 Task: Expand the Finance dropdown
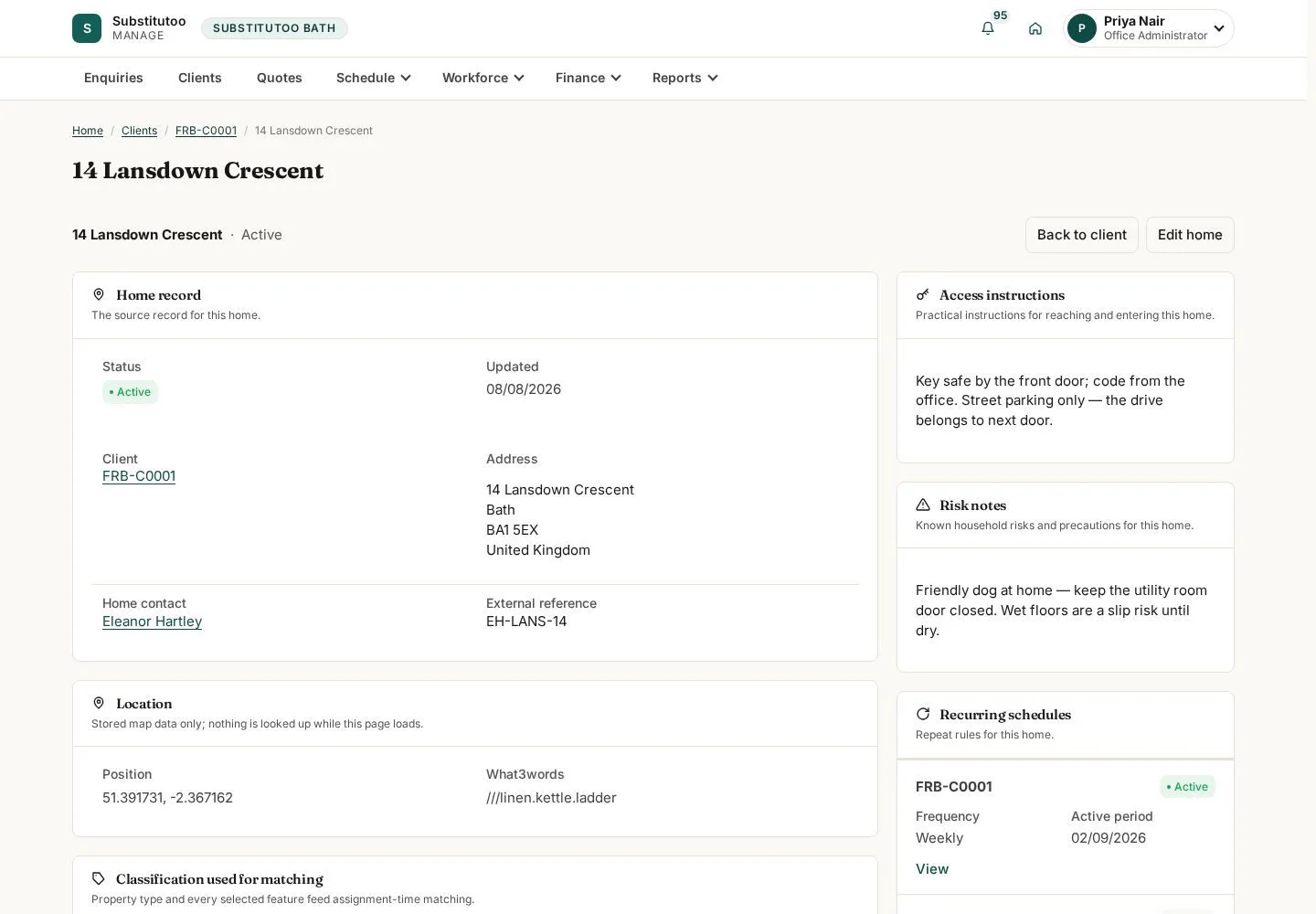[x=589, y=78]
